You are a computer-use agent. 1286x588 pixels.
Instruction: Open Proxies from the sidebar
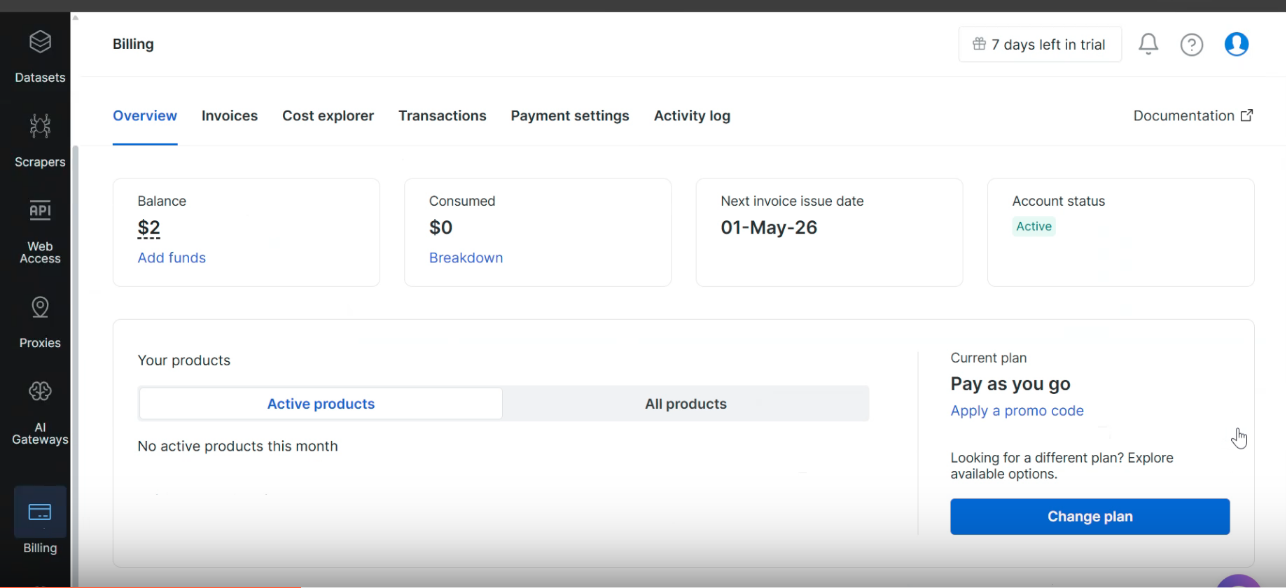pos(40,322)
